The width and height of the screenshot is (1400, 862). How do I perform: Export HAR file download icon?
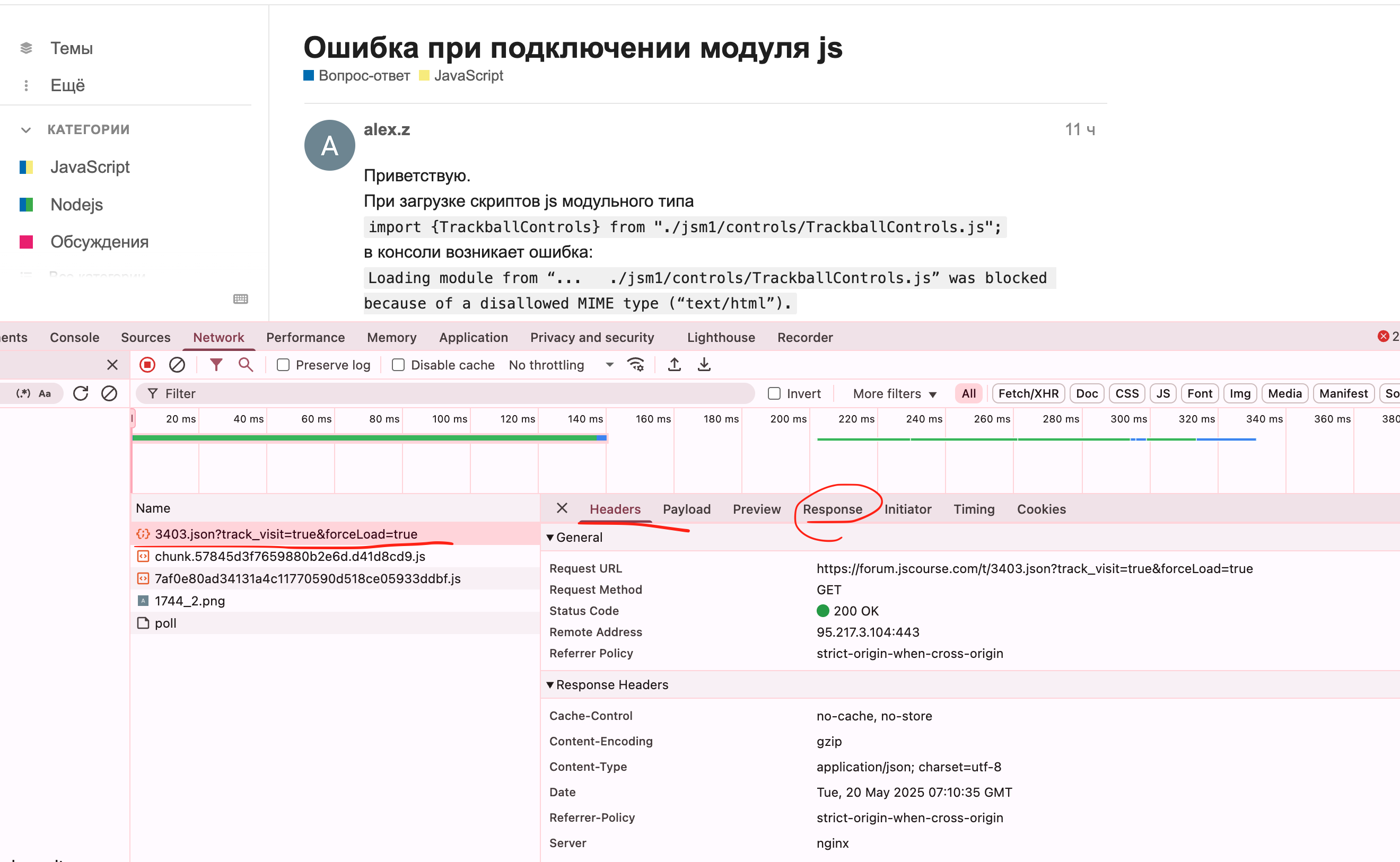704,365
